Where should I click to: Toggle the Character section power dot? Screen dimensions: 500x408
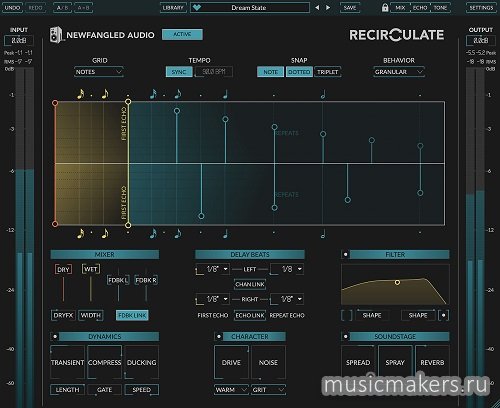[x=219, y=336]
